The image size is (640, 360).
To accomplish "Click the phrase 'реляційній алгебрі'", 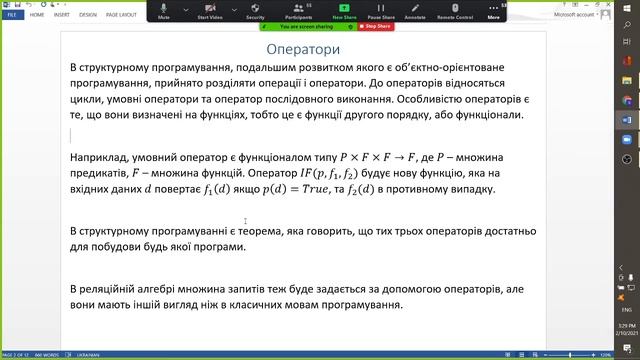I will [x=127, y=289].
